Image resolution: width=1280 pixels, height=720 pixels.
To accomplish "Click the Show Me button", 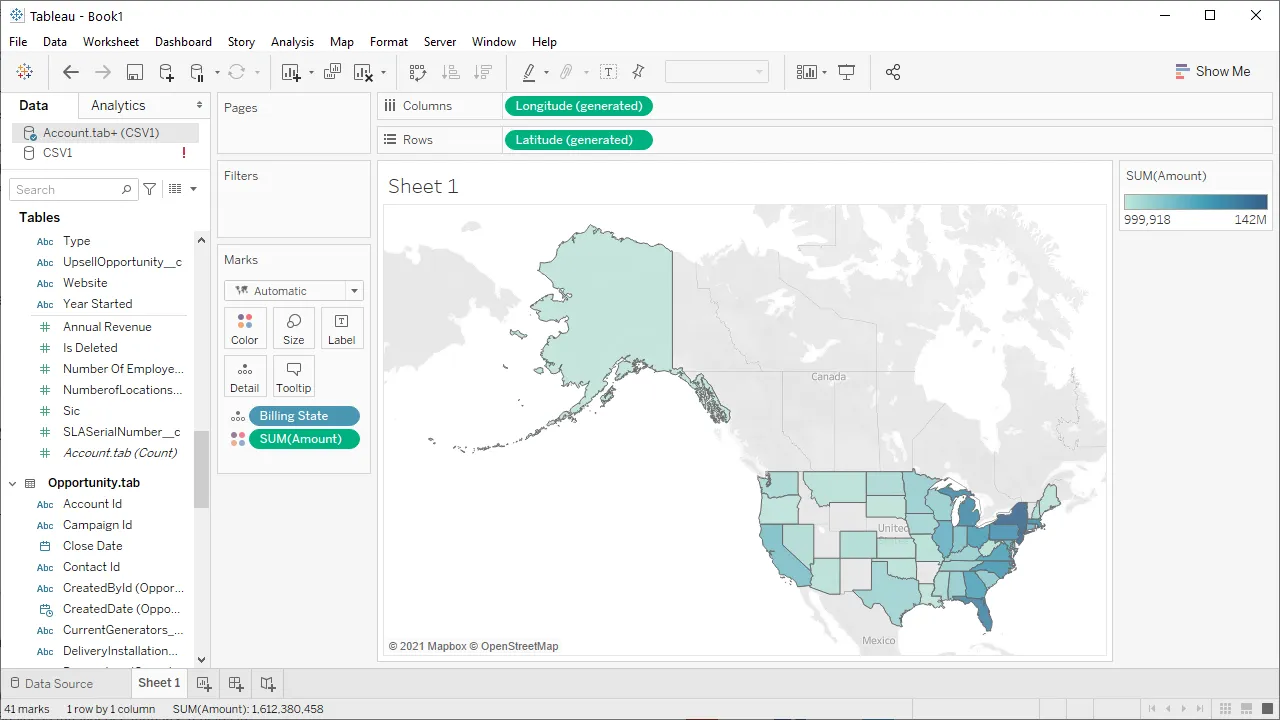I will tap(1213, 71).
